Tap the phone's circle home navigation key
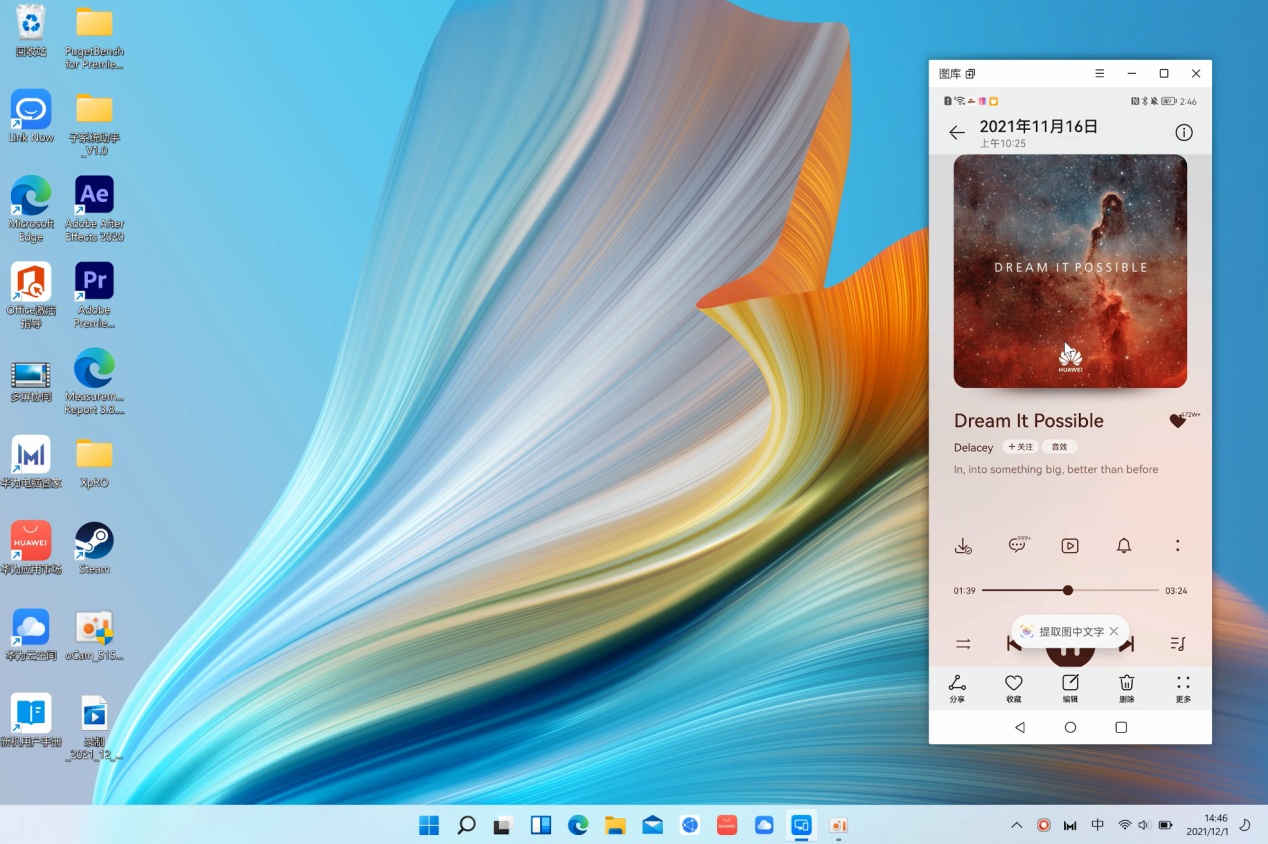The height and width of the screenshot is (844, 1268). 1070,728
